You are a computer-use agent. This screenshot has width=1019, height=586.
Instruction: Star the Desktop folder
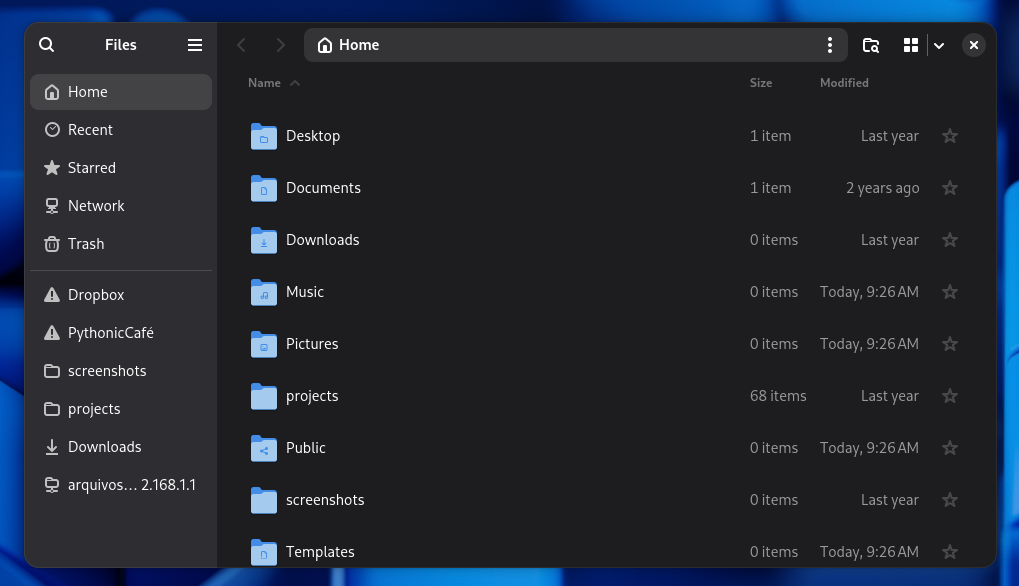(950, 136)
